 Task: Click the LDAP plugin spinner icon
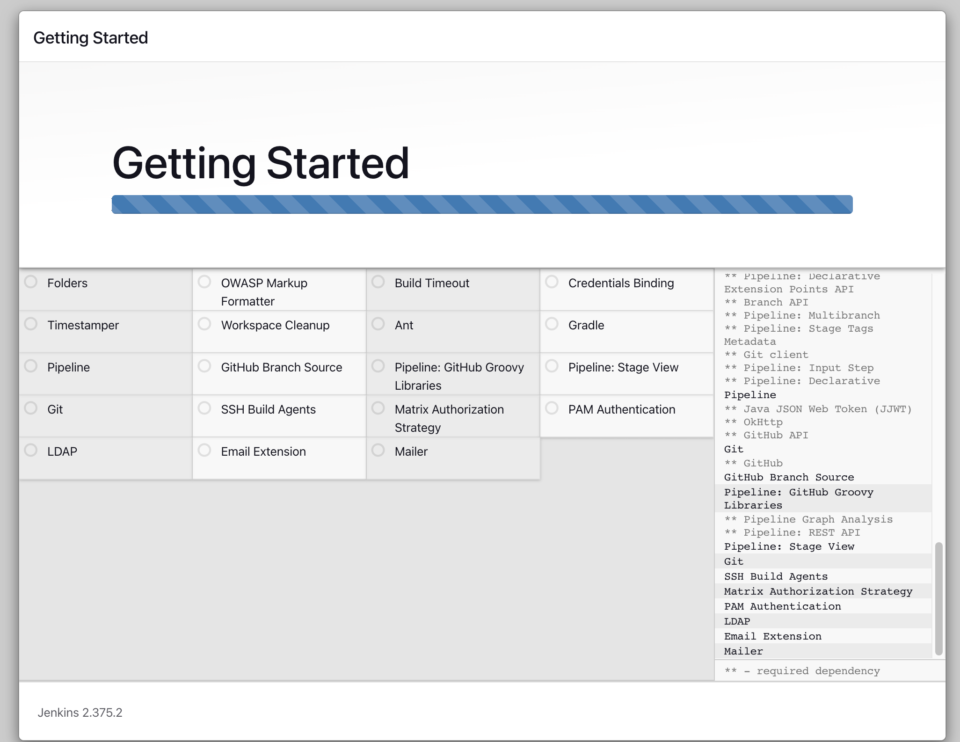[x=32, y=451]
